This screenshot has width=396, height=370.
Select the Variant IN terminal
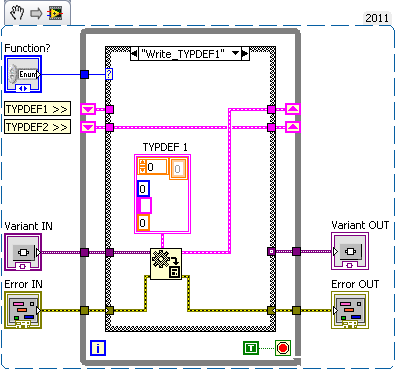point(23,252)
